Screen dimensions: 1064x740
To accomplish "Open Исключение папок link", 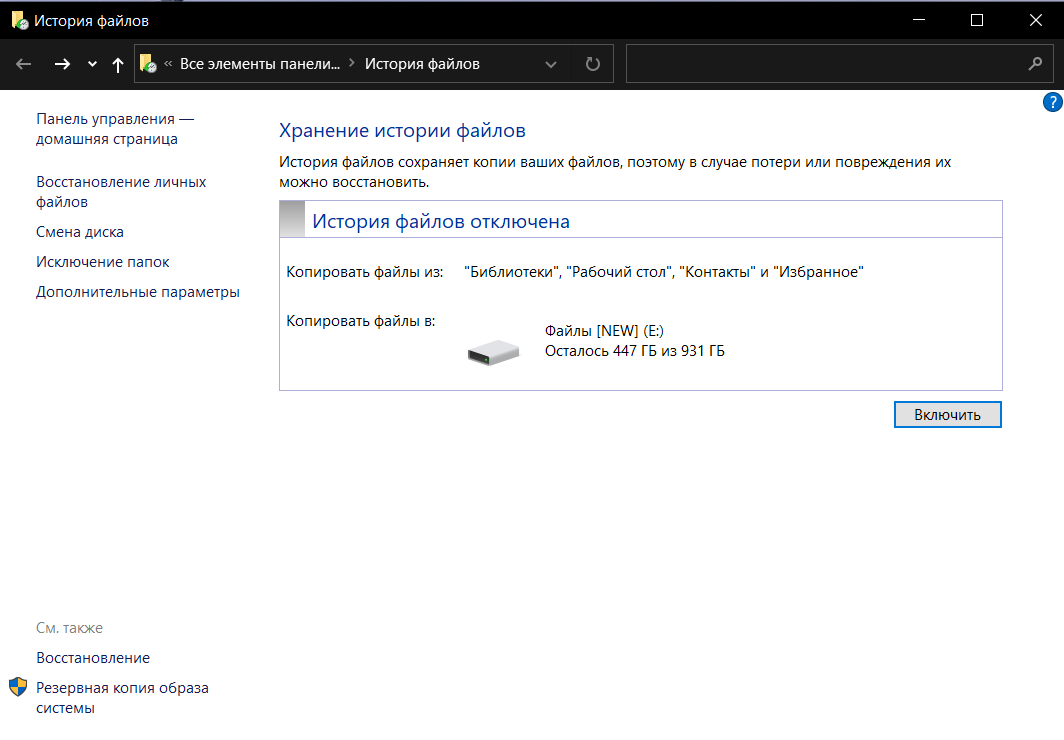I will 102,262.
